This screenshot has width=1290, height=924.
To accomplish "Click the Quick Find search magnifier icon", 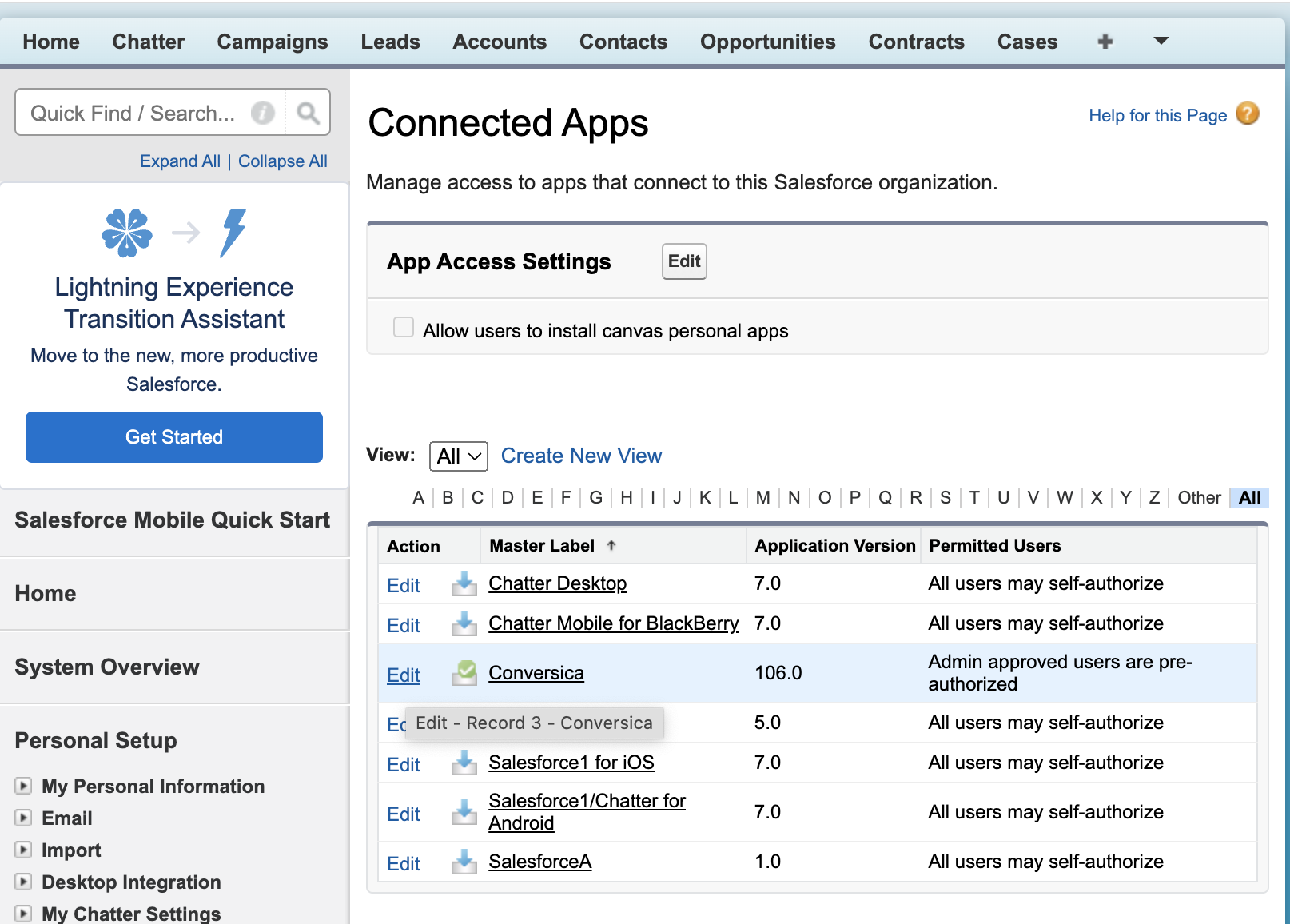I will (x=308, y=113).
